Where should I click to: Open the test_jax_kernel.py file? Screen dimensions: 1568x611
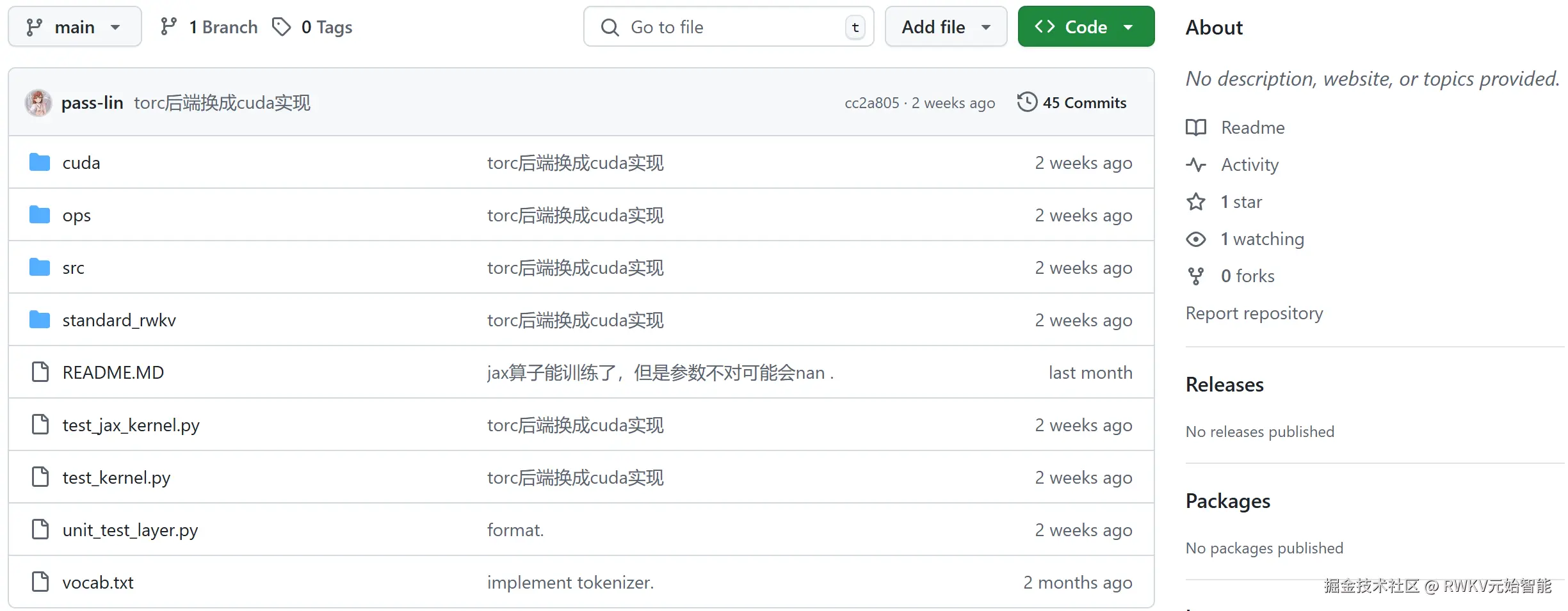click(x=131, y=425)
